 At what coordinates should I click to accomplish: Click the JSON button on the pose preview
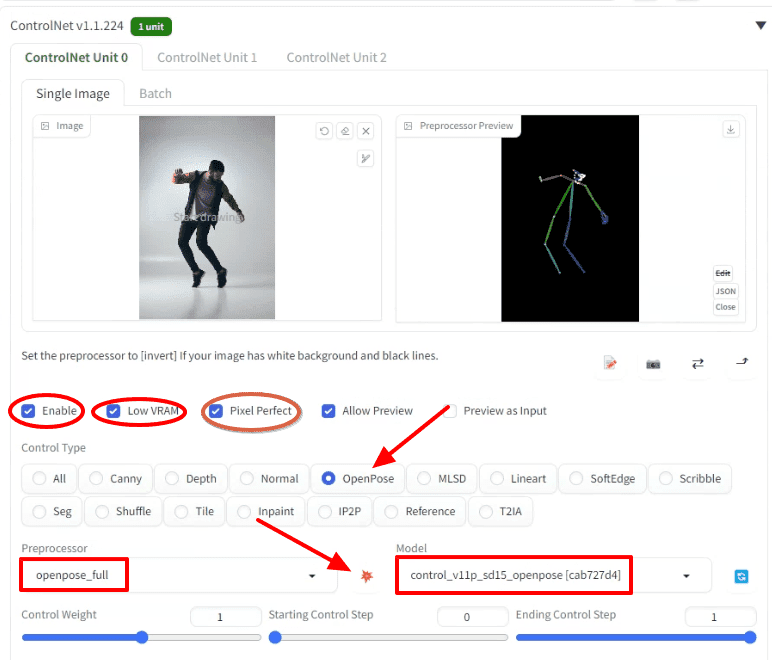[725, 291]
